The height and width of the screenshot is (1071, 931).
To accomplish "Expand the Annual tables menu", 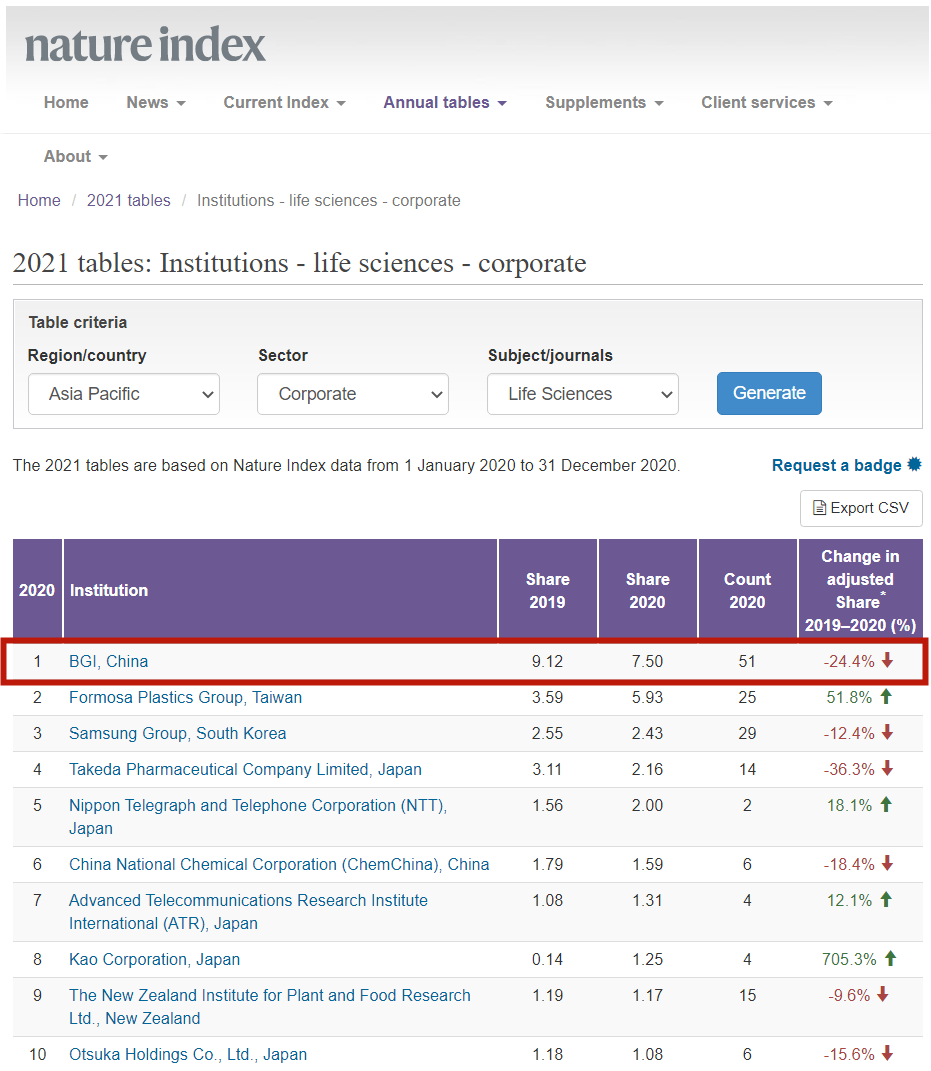I will (x=445, y=102).
